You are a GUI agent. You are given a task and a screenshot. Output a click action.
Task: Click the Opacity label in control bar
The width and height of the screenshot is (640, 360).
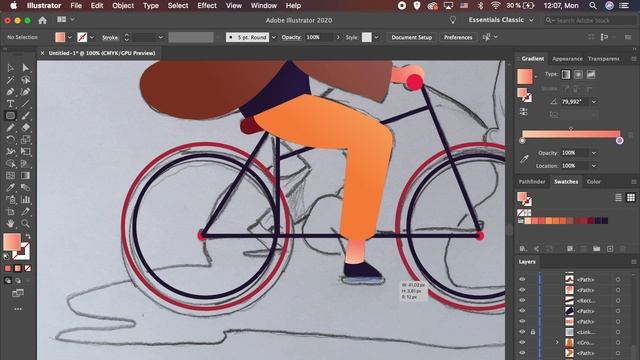click(x=291, y=37)
